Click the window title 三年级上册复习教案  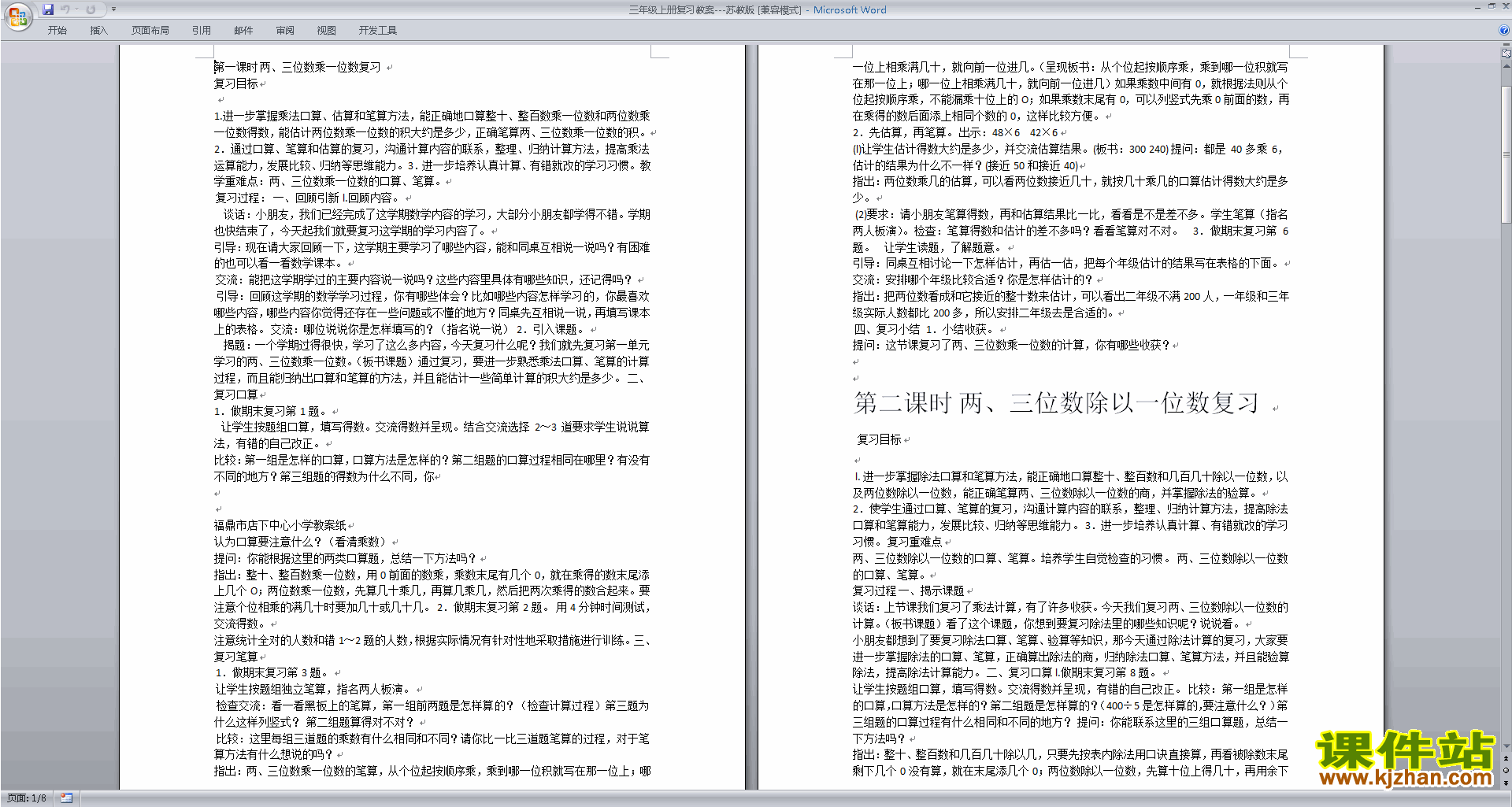coord(715,10)
